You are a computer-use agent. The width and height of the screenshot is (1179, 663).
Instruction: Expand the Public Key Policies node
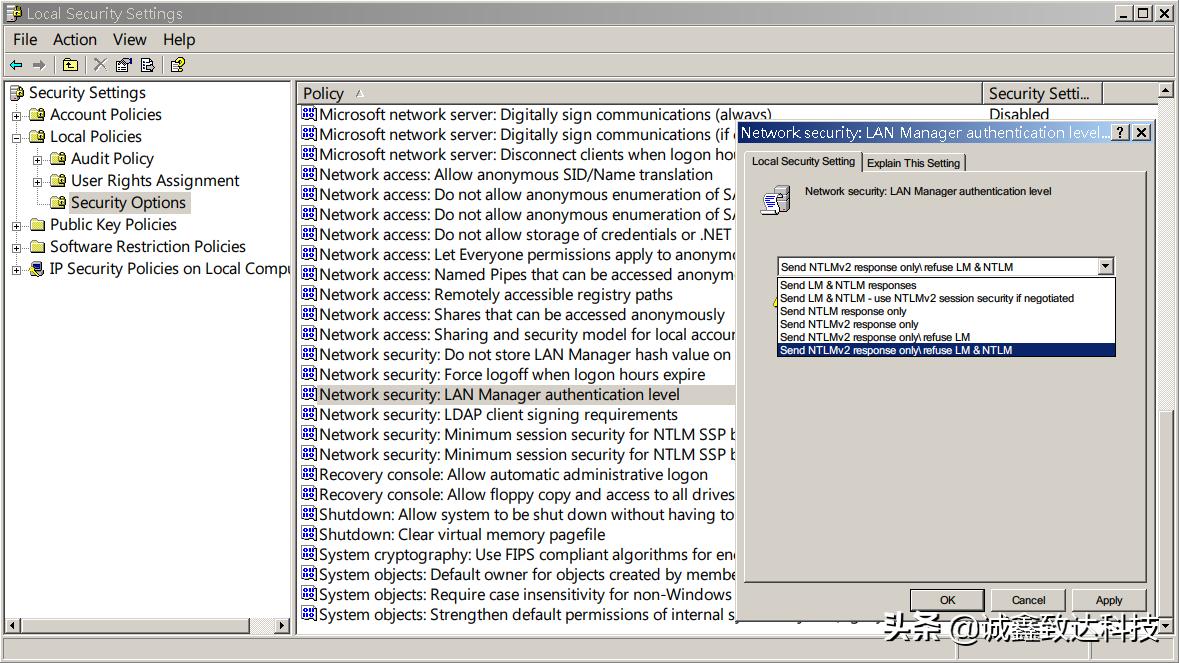pos(17,226)
